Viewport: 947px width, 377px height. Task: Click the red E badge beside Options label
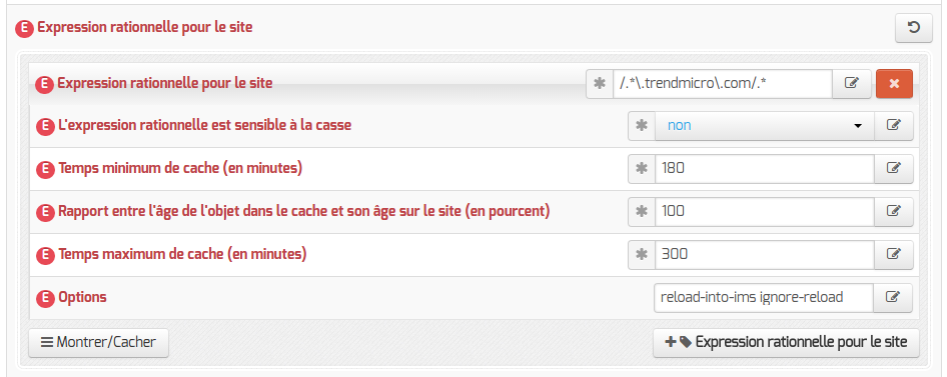click(x=45, y=298)
